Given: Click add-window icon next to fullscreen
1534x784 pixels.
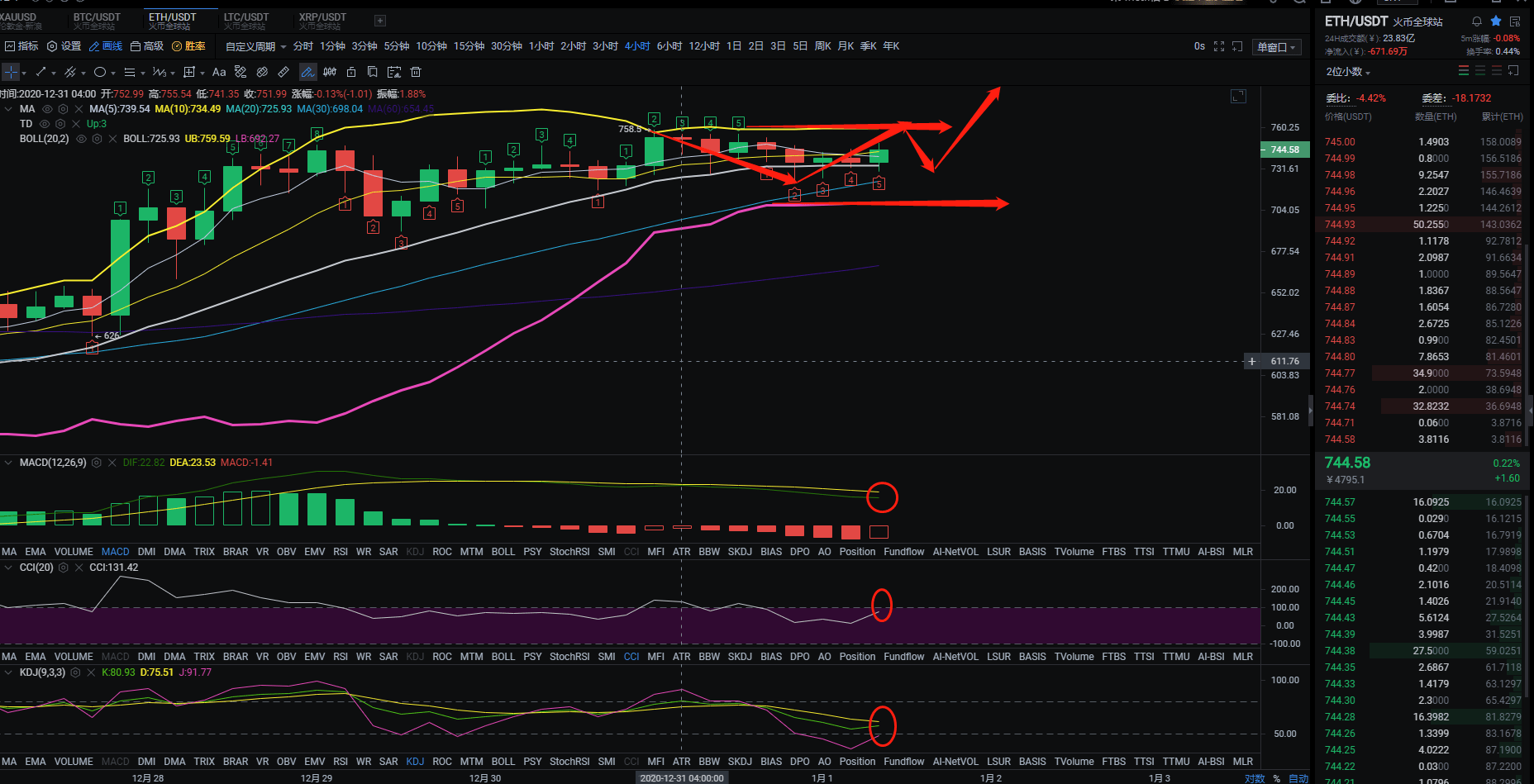Looking at the screenshot, I should [x=1237, y=46].
